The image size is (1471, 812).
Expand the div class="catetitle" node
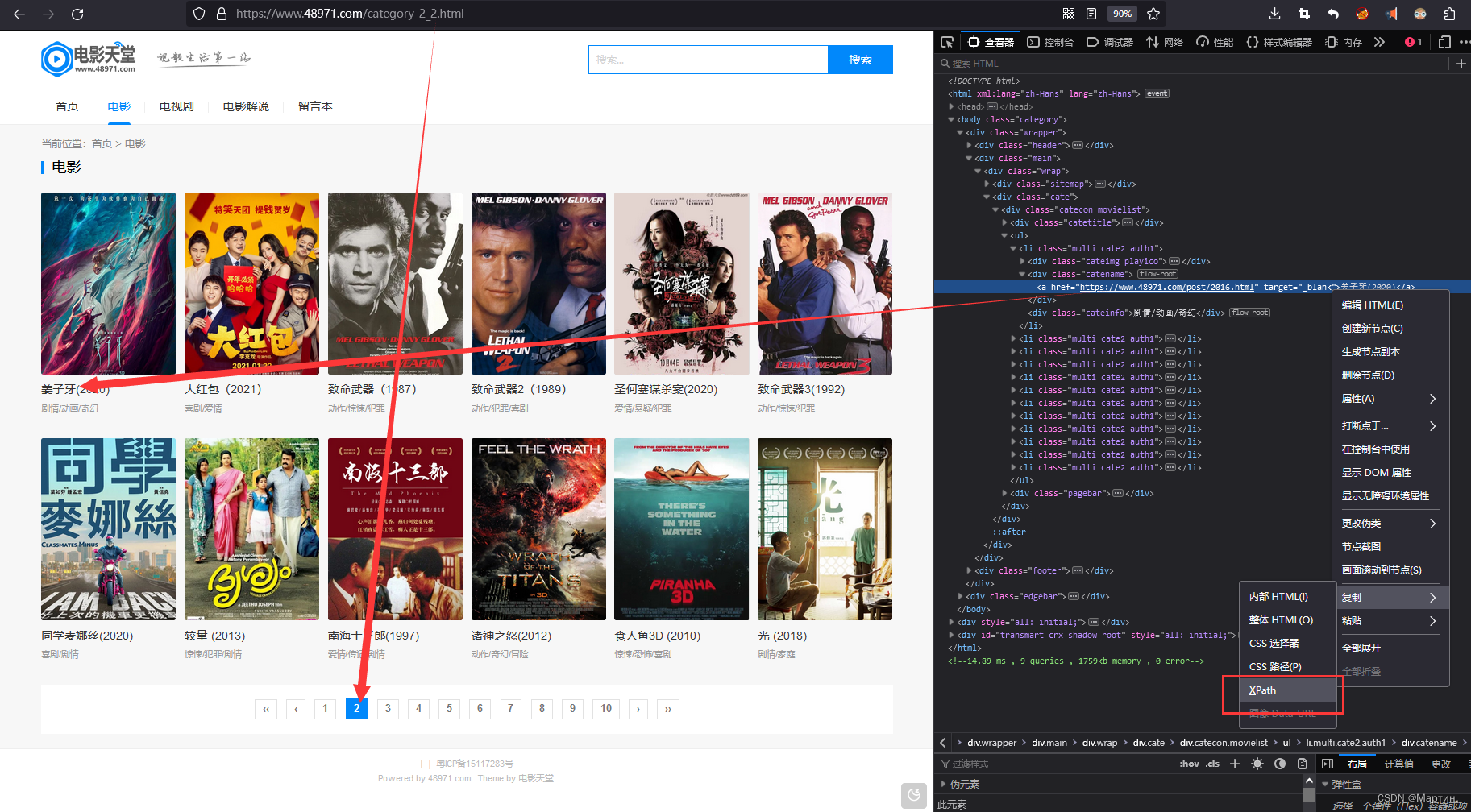[1004, 222]
